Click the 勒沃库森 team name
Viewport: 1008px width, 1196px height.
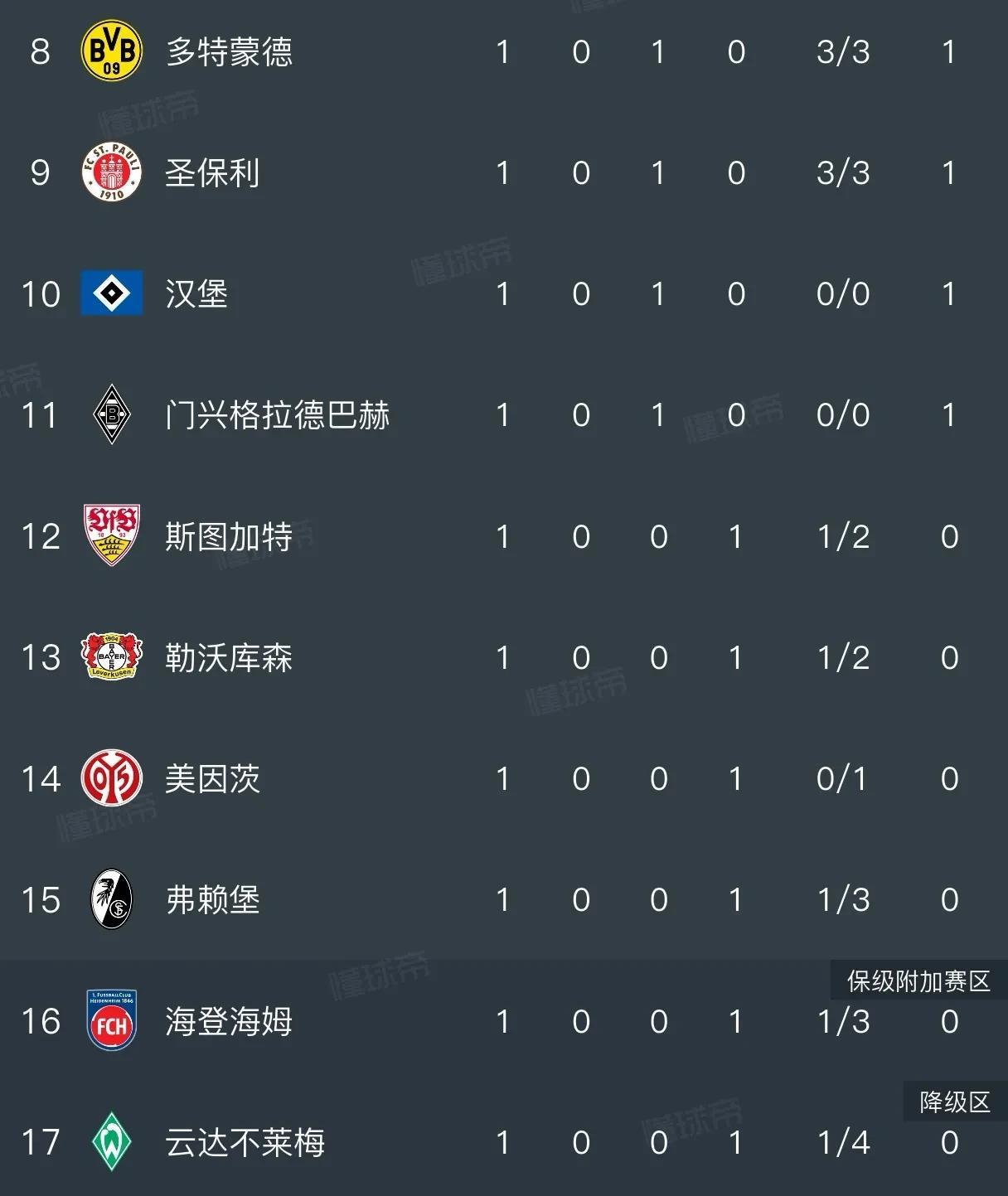[x=229, y=657]
